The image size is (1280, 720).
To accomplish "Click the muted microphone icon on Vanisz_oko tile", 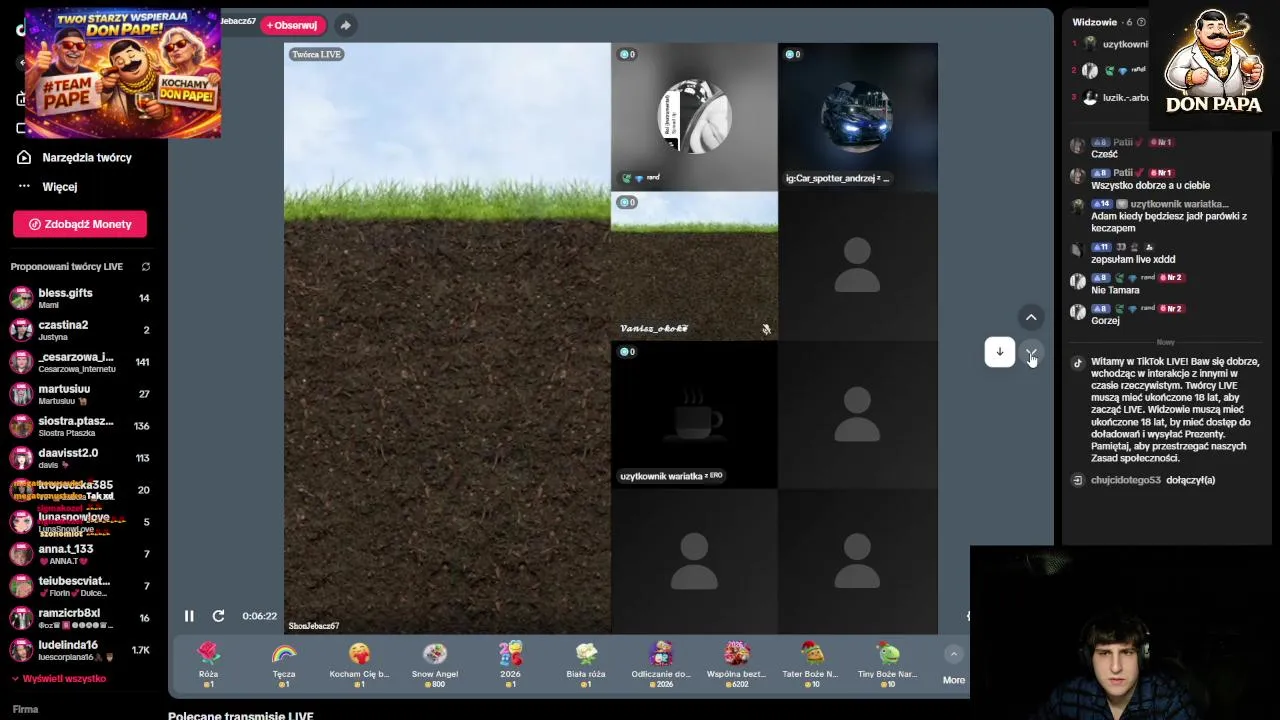I will pyautogui.click(x=766, y=329).
